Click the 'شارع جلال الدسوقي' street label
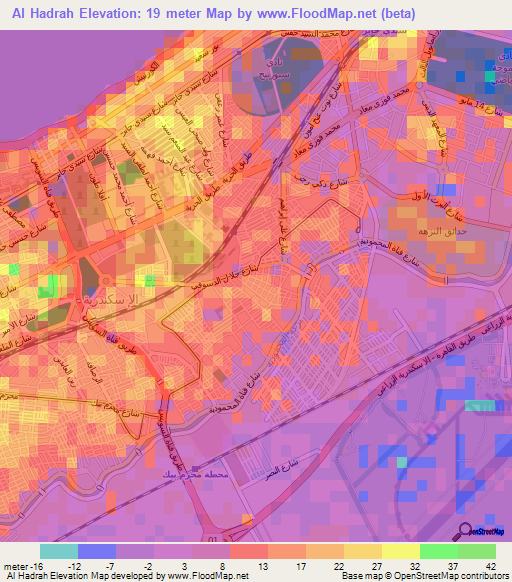The image size is (512, 582). 225,278
